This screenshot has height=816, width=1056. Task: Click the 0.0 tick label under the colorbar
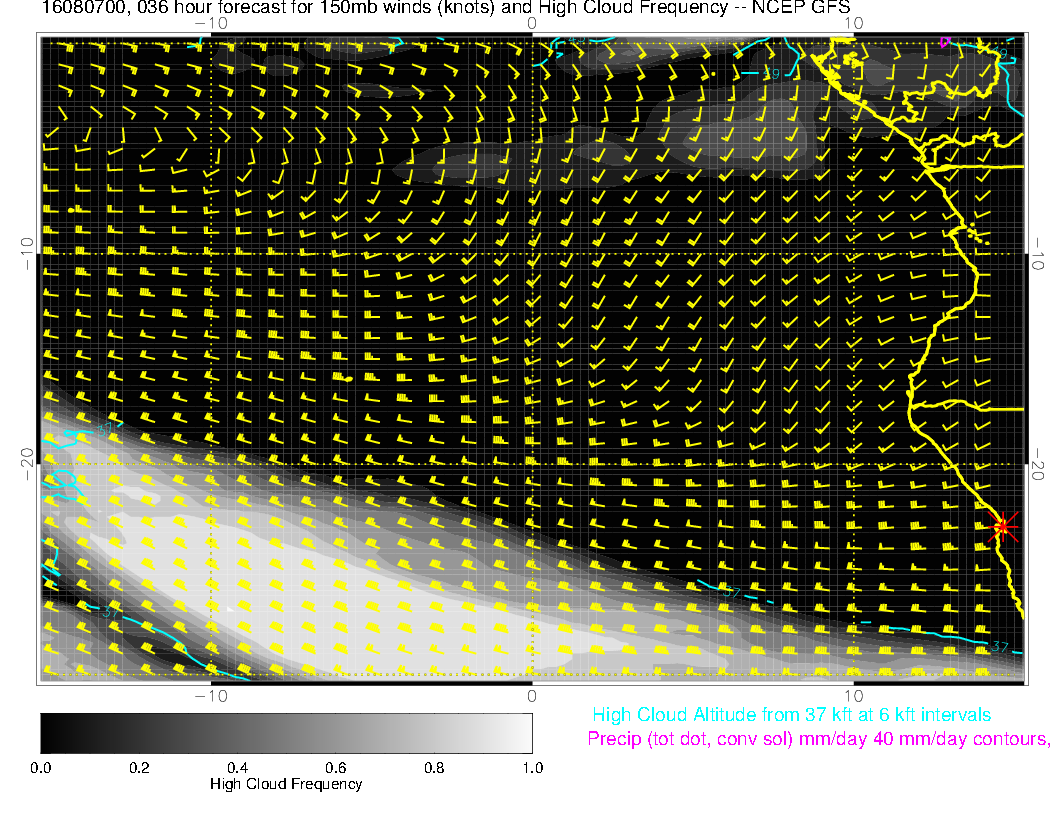coord(41,768)
